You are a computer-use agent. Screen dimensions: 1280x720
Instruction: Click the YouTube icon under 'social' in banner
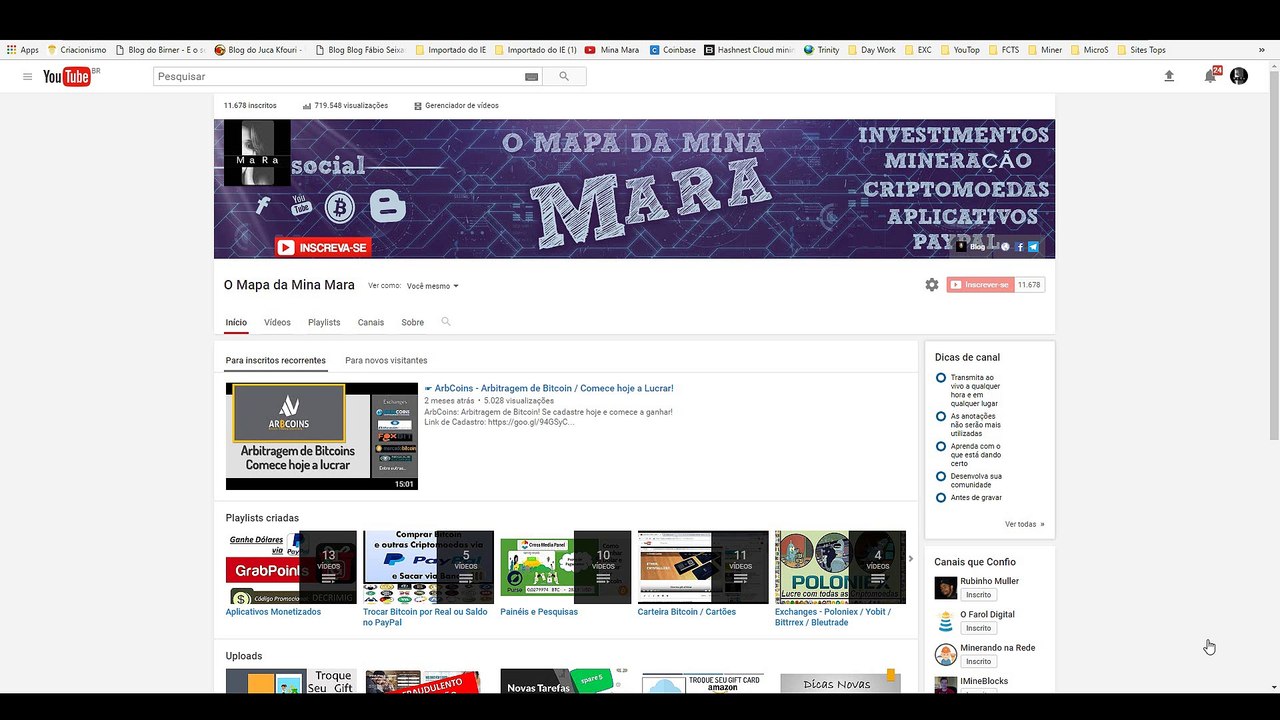pos(300,205)
